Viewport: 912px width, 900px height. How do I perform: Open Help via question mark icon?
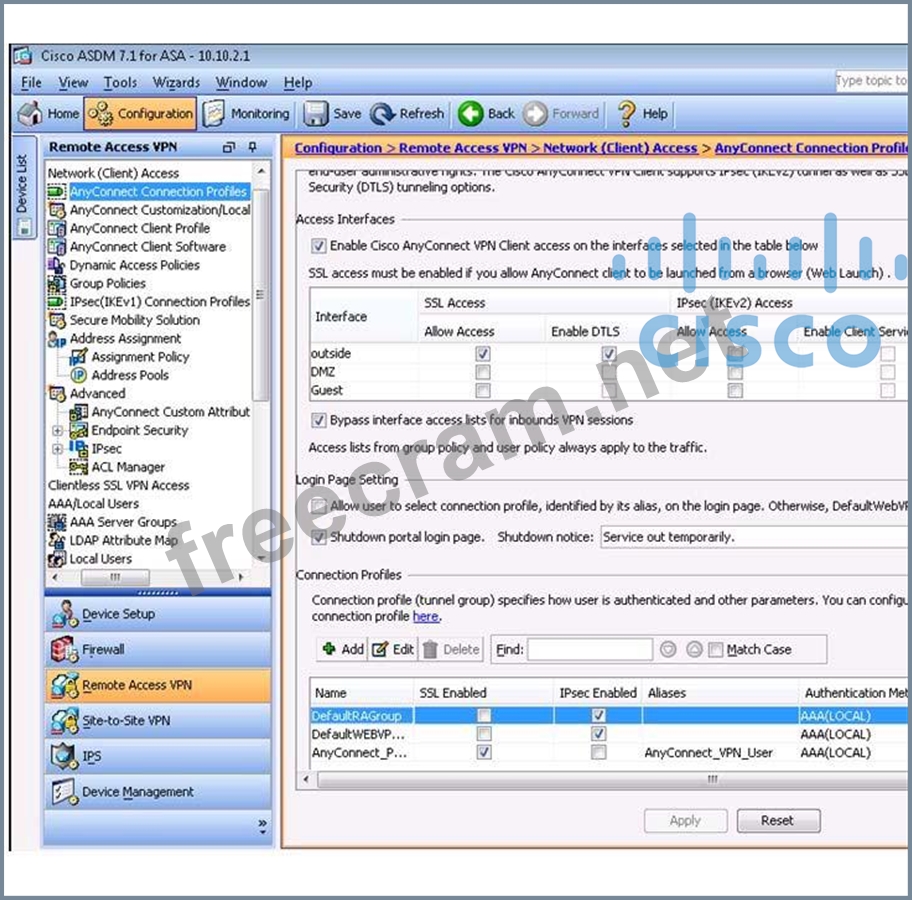click(x=627, y=114)
